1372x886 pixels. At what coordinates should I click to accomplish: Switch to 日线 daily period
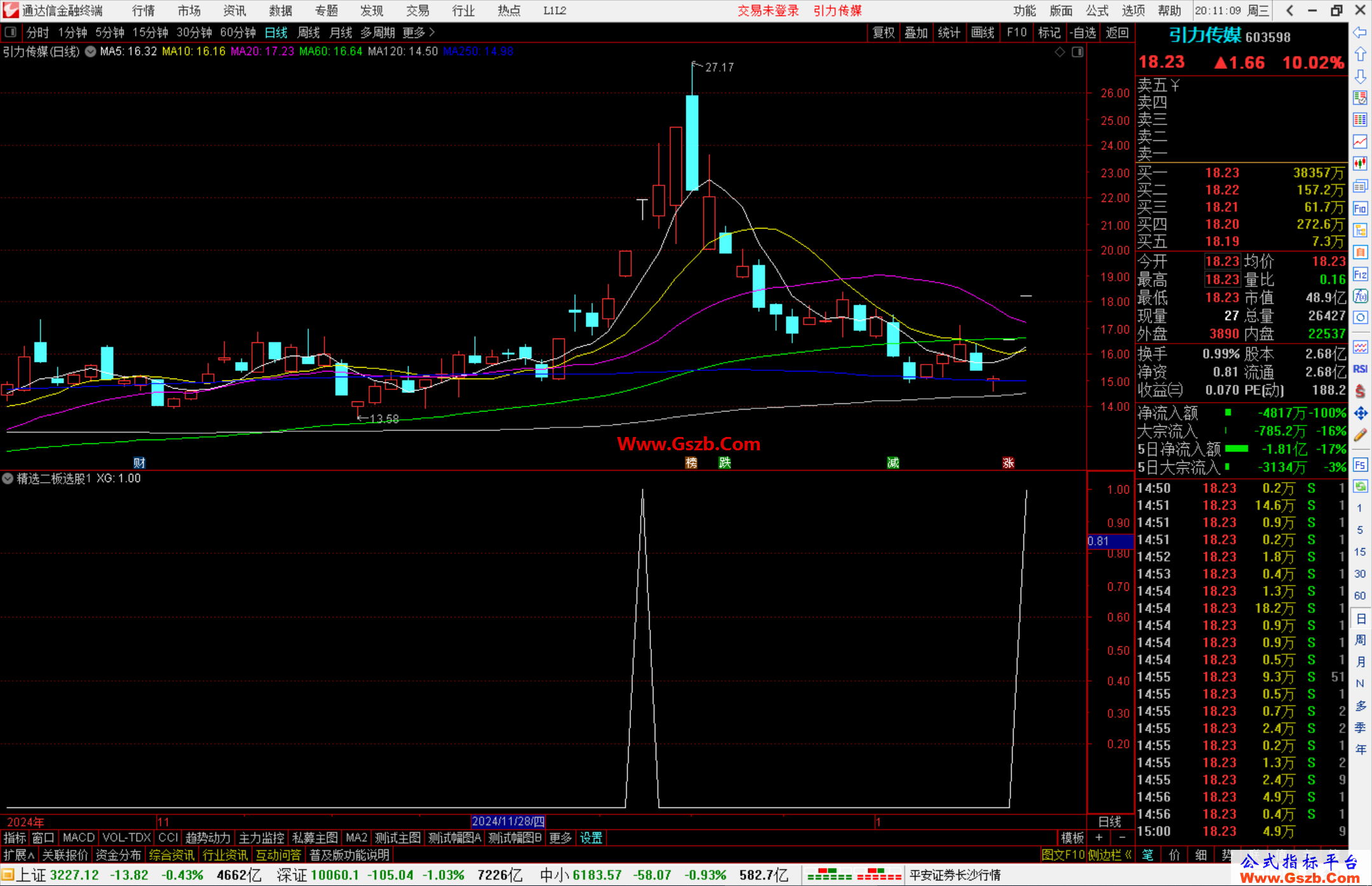(276, 32)
